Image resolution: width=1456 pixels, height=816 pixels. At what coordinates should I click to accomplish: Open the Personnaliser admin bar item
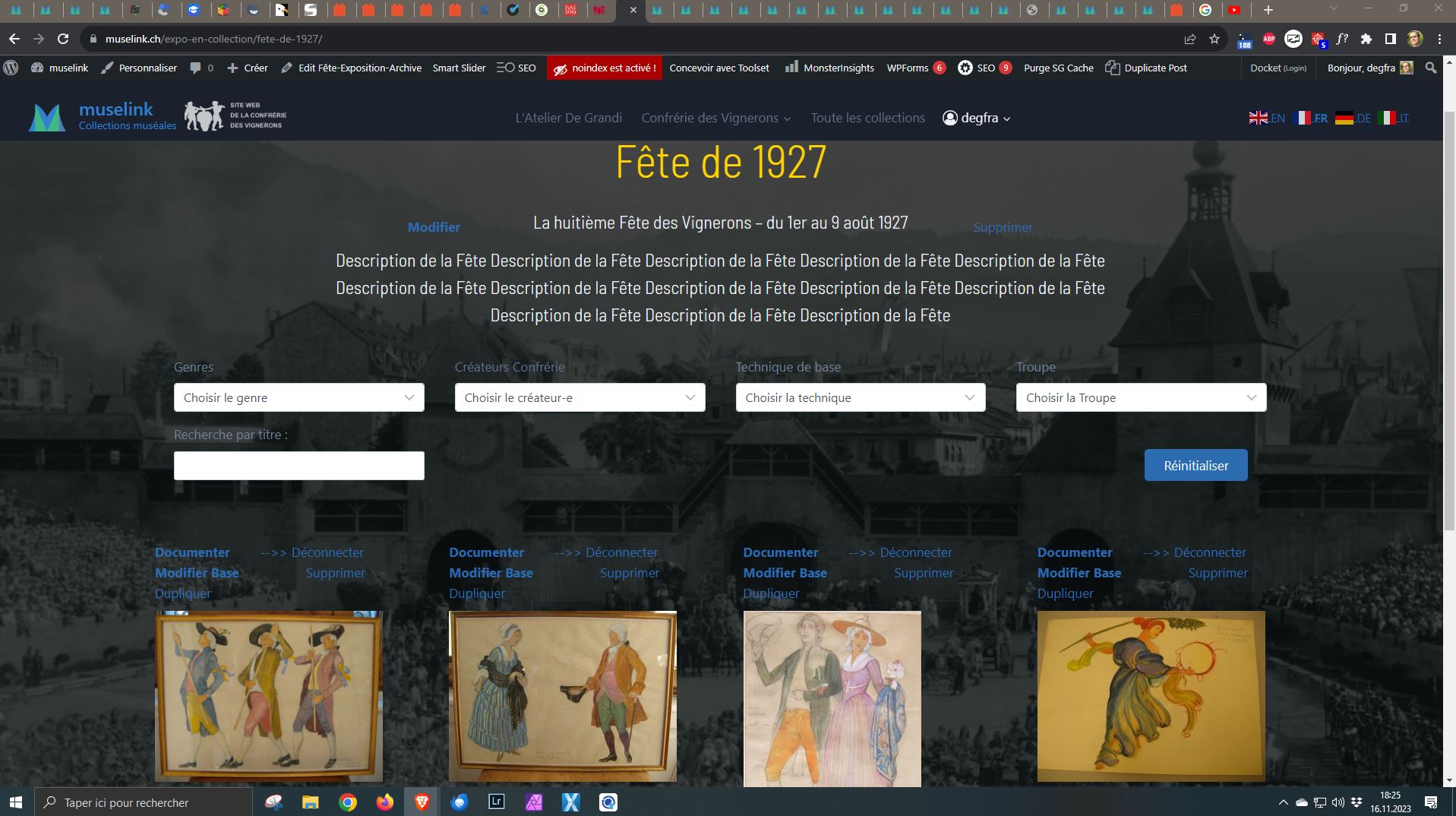pyautogui.click(x=138, y=68)
